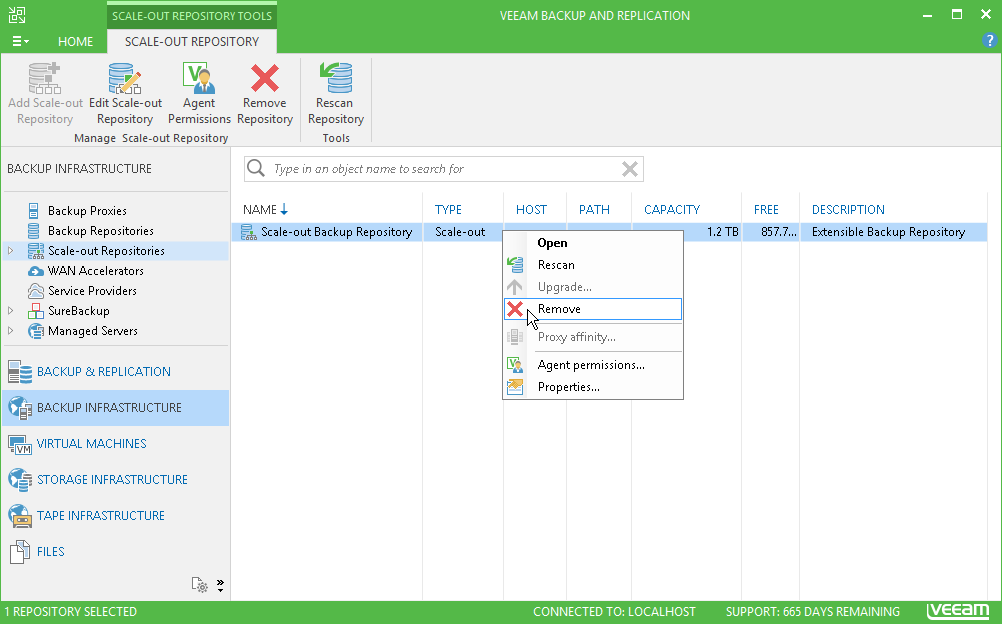Screen dimensions: 1002x624
Task: Select the SCALE-OUT REPOSITORY tab
Action: coord(192,42)
